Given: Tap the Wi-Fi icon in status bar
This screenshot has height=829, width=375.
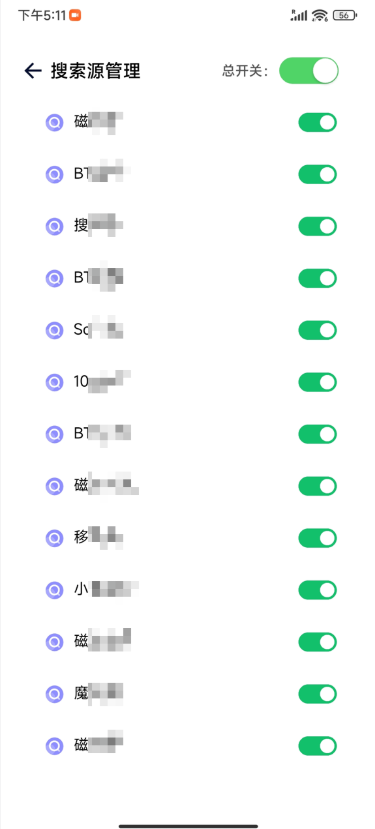Looking at the screenshot, I should coord(319,15).
